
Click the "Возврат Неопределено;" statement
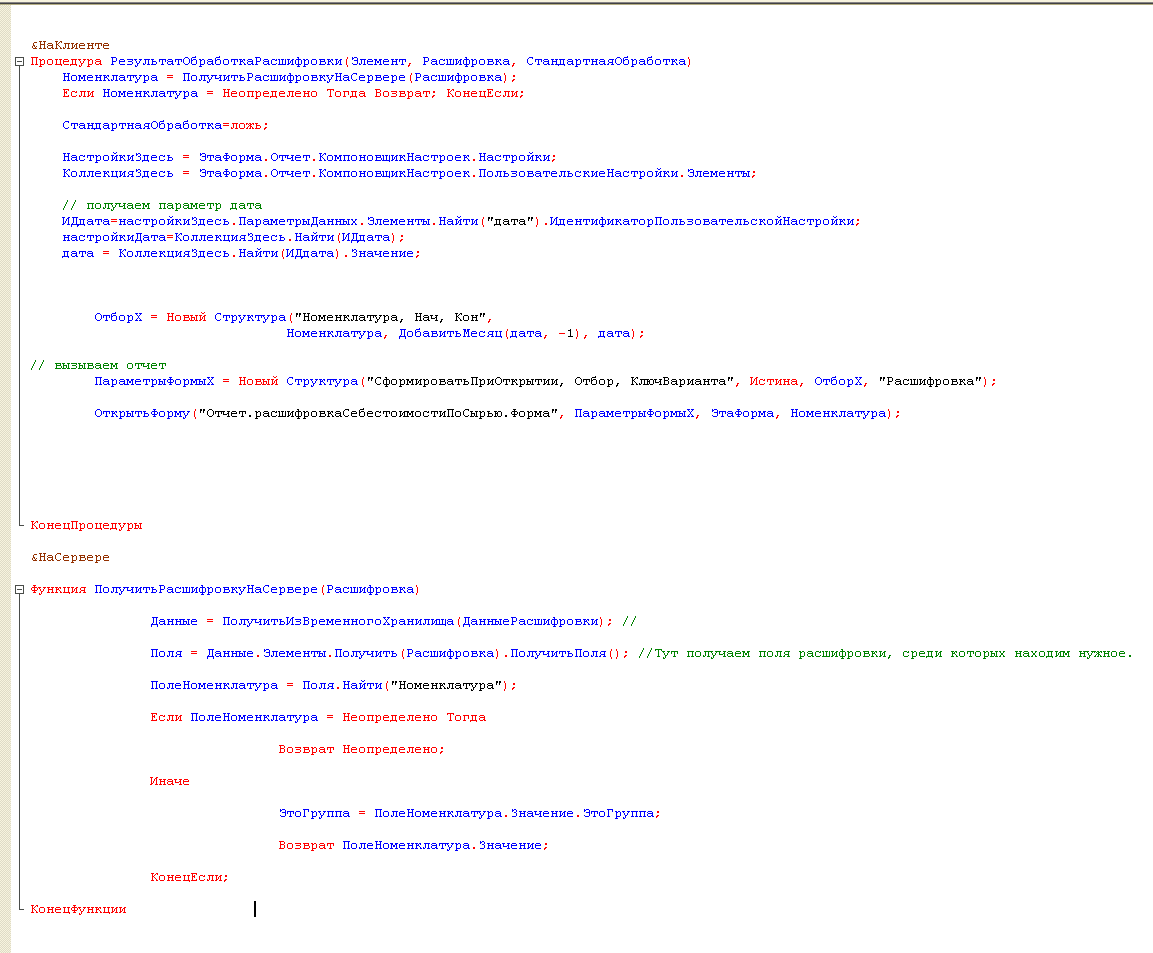tap(361, 749)
